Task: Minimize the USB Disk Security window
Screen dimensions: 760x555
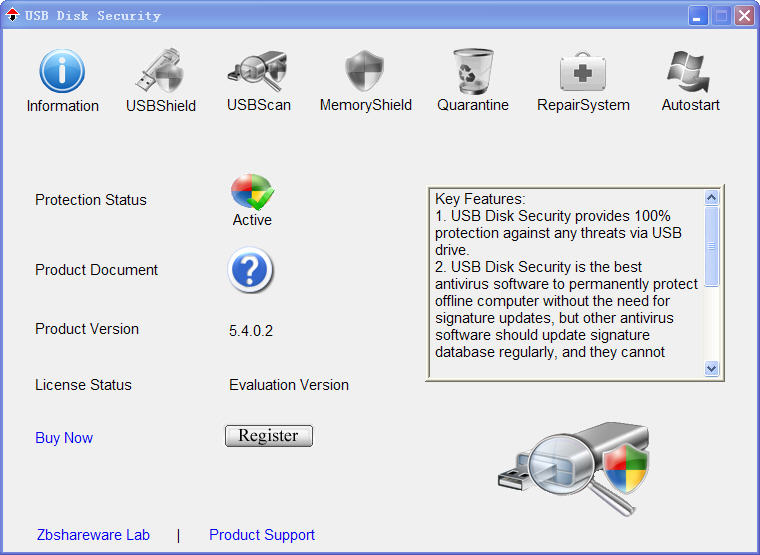Action: pos(698,16)
